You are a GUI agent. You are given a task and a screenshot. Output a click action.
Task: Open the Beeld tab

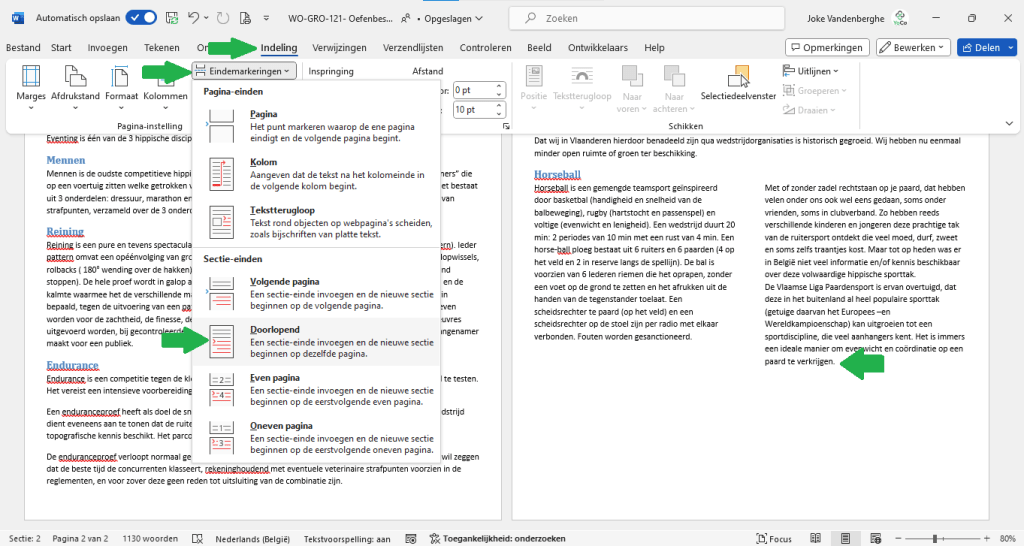539,48
